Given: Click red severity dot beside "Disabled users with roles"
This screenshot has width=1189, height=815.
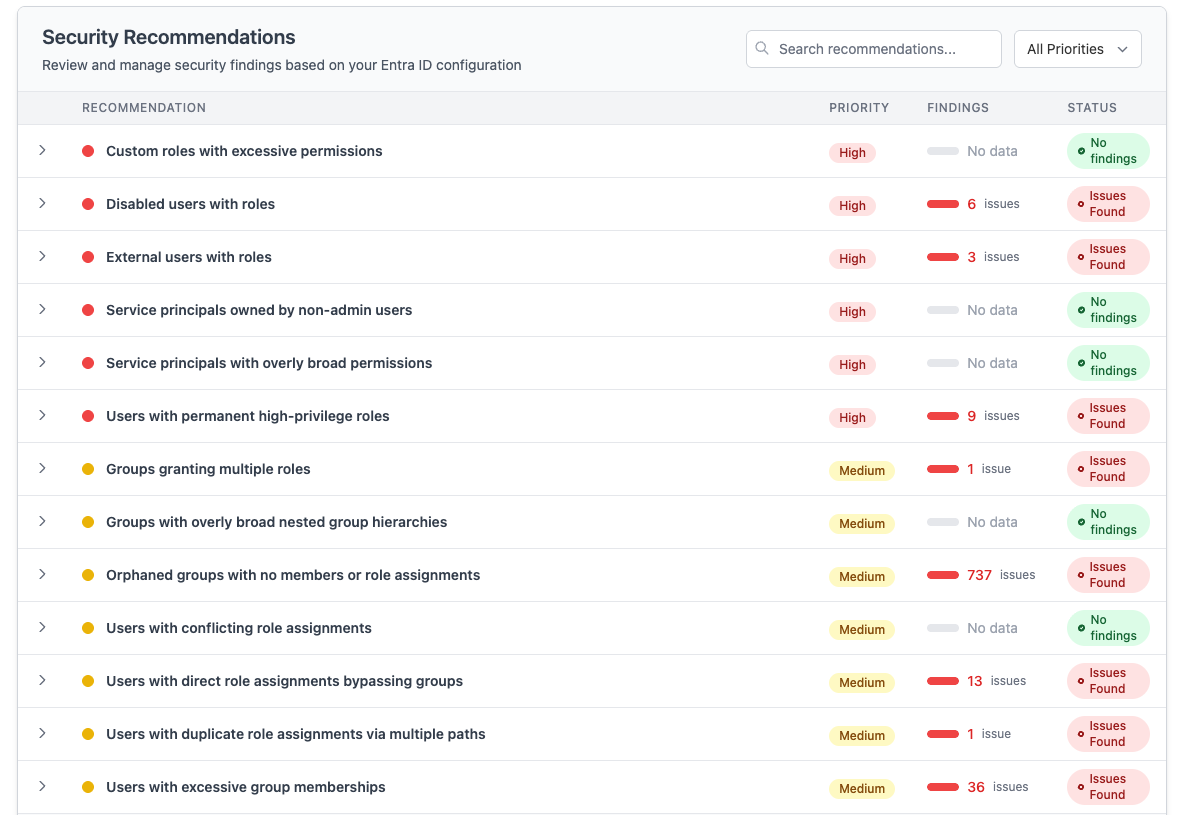Looking at the screenshot, I should [x=90, y=204].
